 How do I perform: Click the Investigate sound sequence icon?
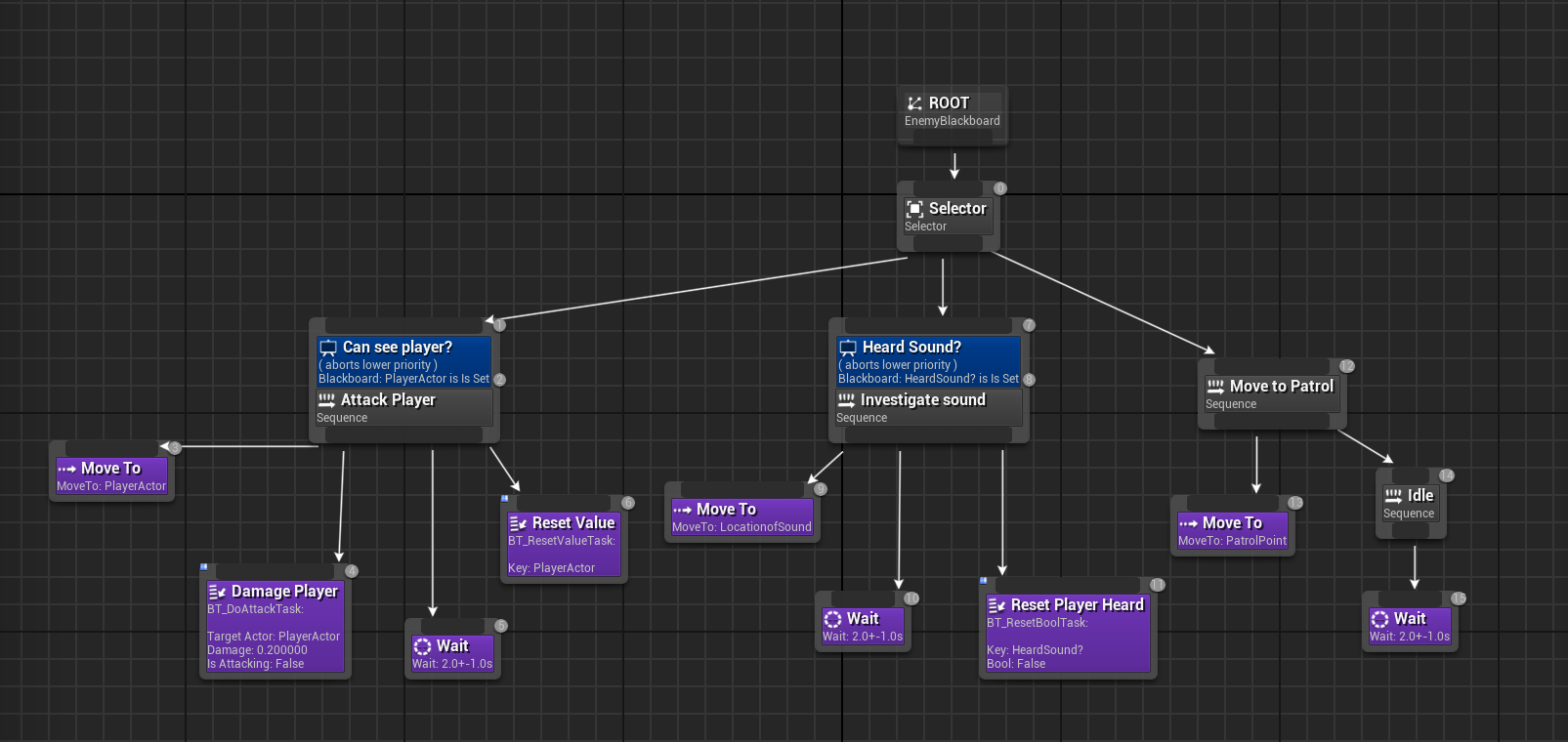(x=846, y=400)
